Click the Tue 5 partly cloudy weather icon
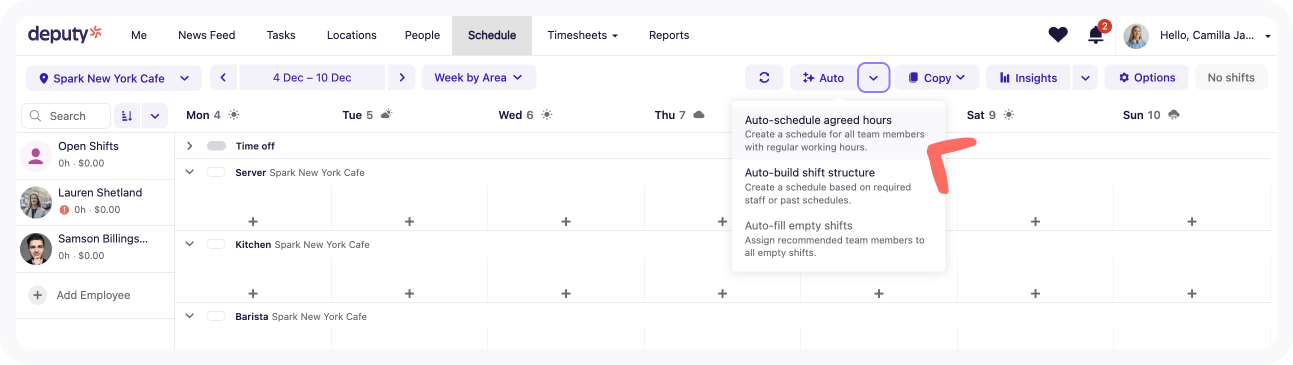 tap(386, 115)
